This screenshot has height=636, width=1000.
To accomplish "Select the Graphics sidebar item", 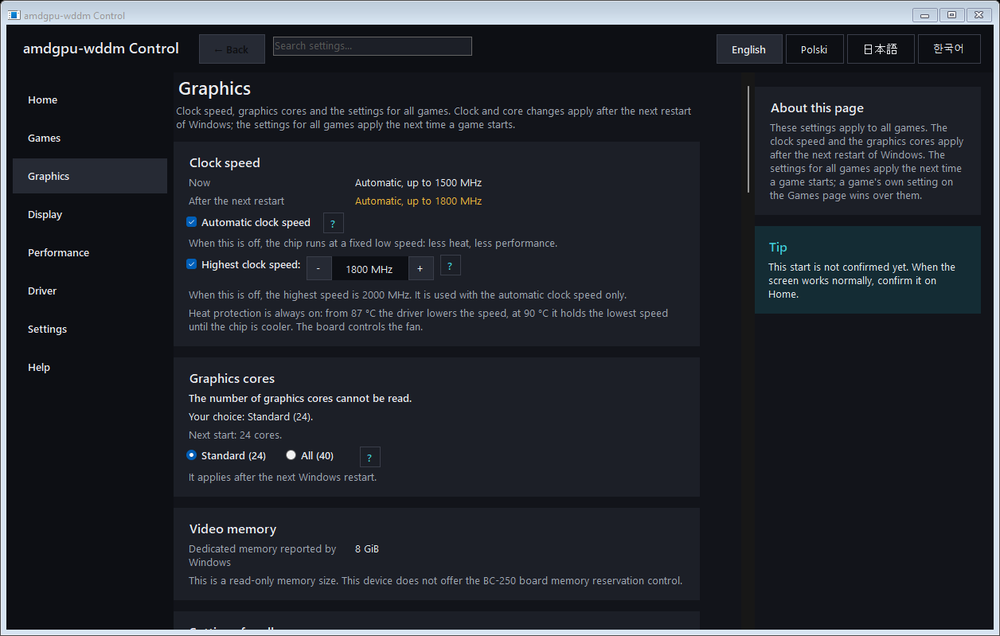I will [90, 176].
